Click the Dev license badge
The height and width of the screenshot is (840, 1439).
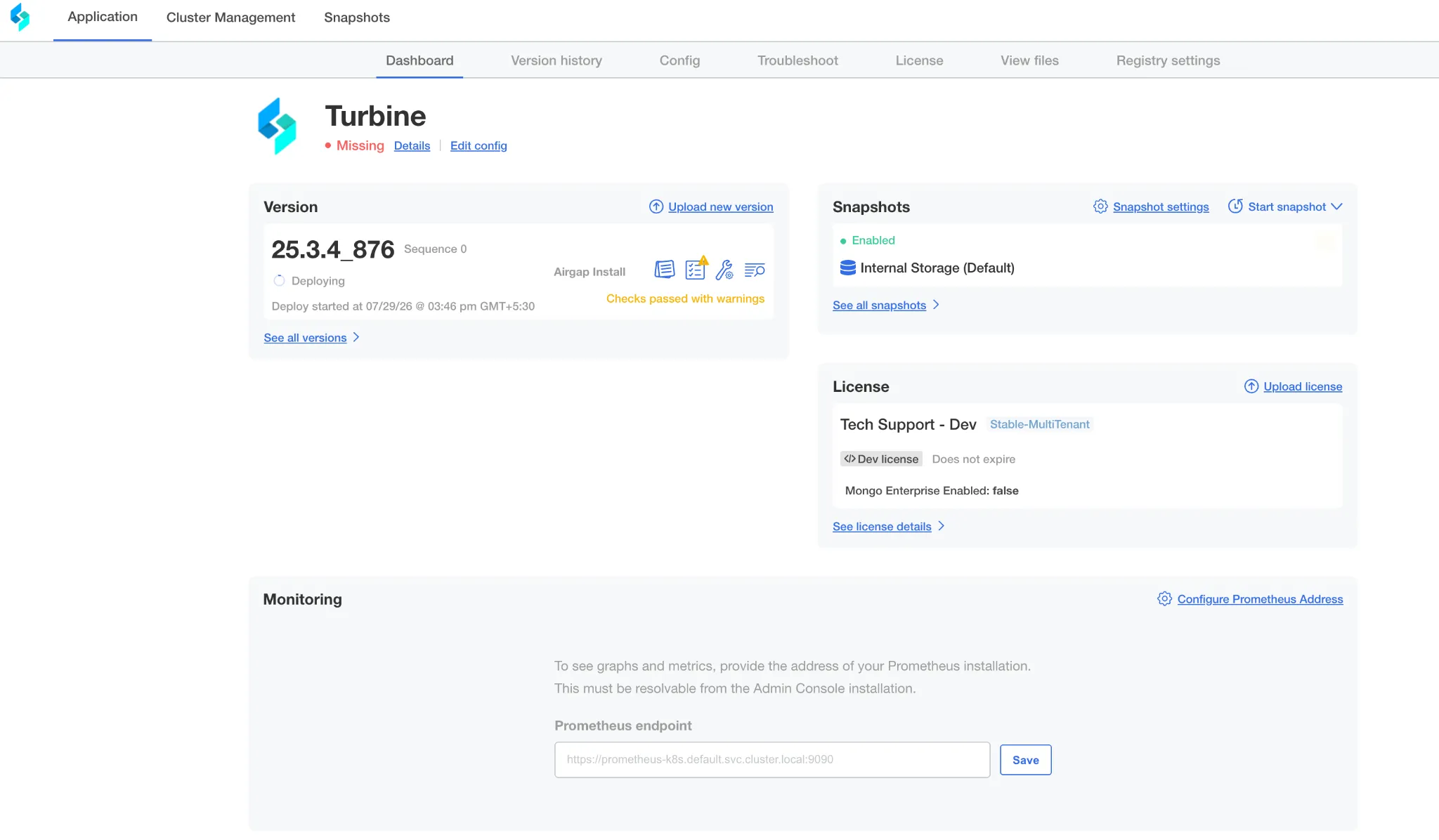[x=881, y=459]
